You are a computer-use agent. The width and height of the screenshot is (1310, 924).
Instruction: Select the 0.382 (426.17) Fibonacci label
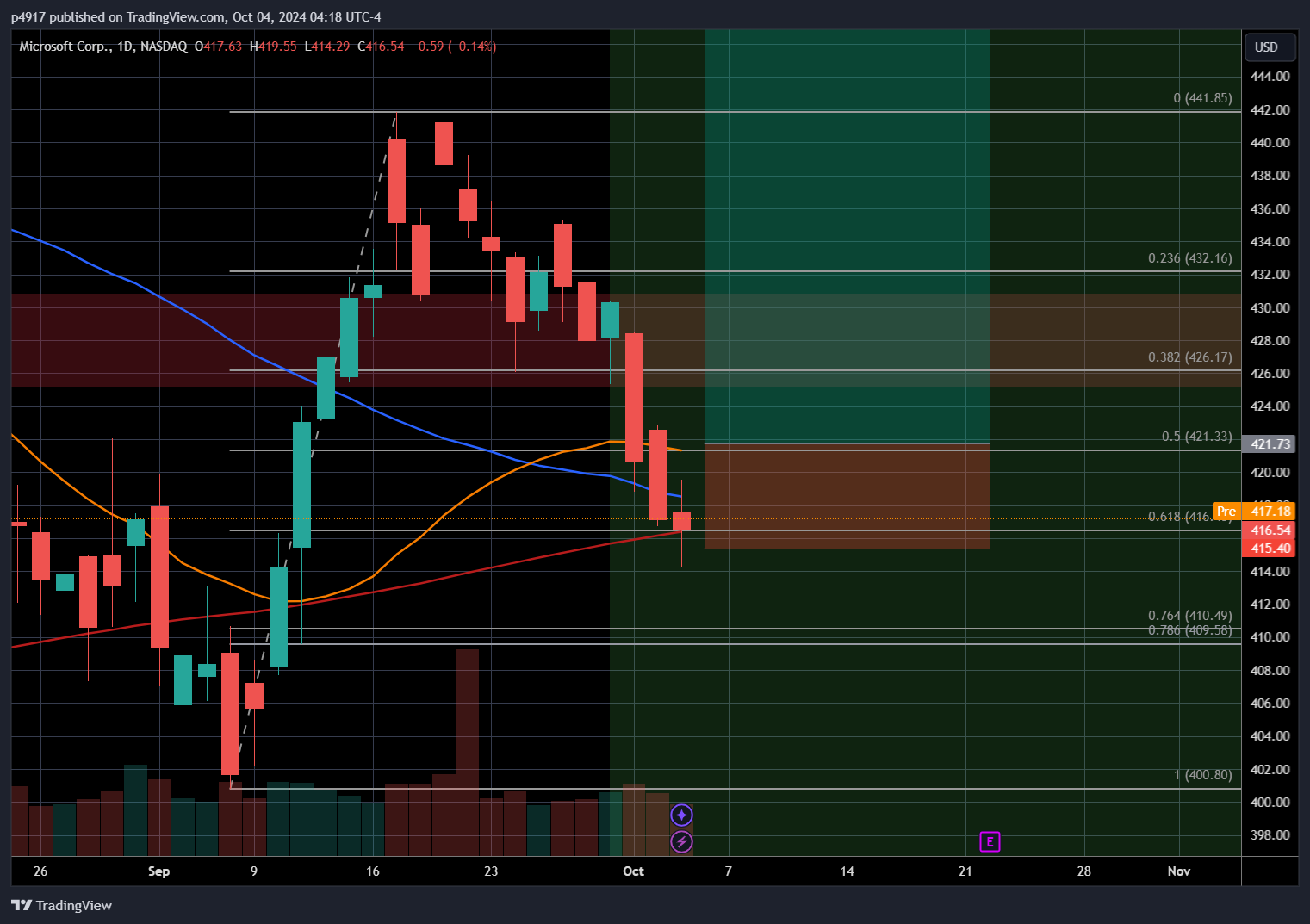(x=1190, y=357)
